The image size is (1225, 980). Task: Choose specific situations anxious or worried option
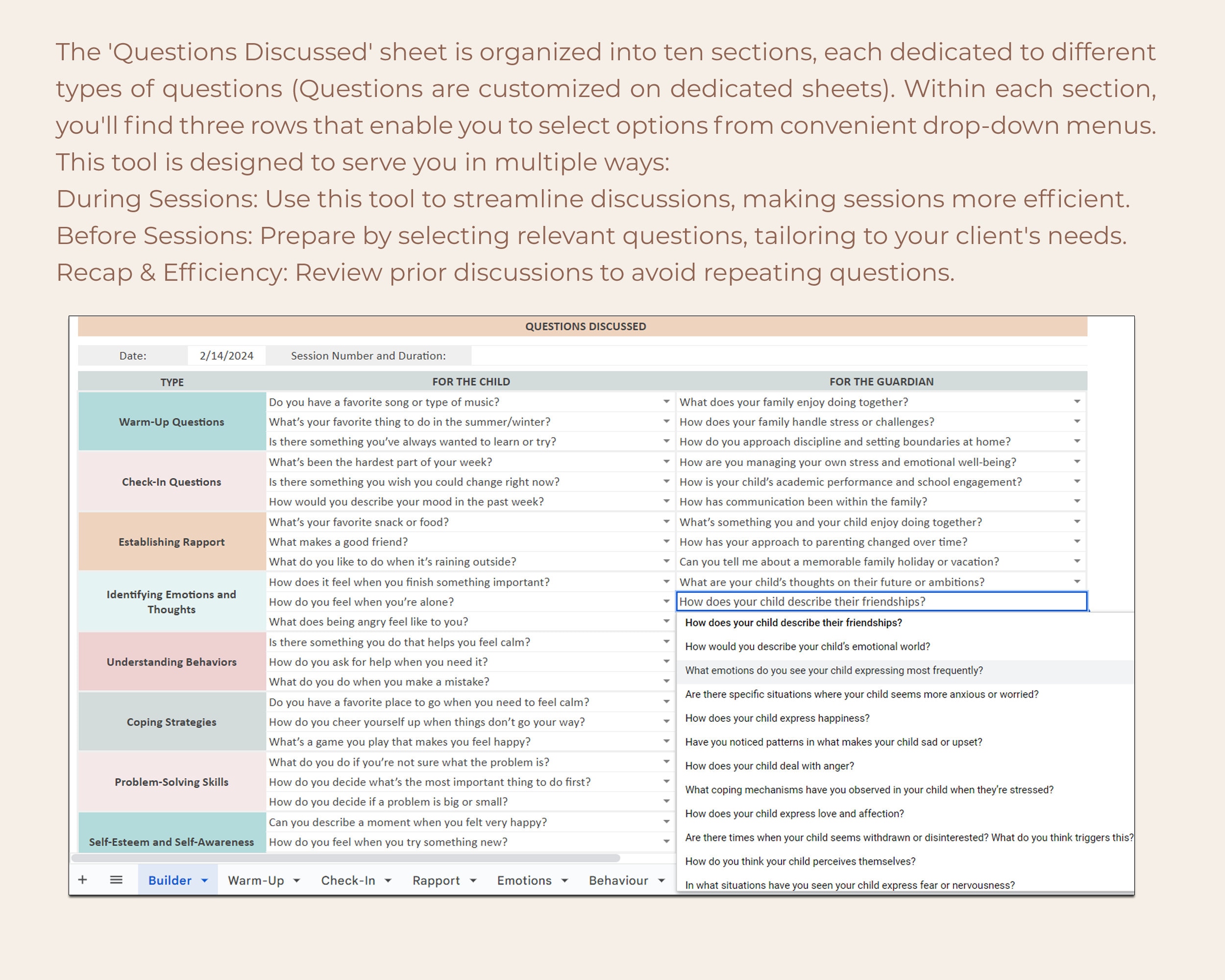click(905, 694)
